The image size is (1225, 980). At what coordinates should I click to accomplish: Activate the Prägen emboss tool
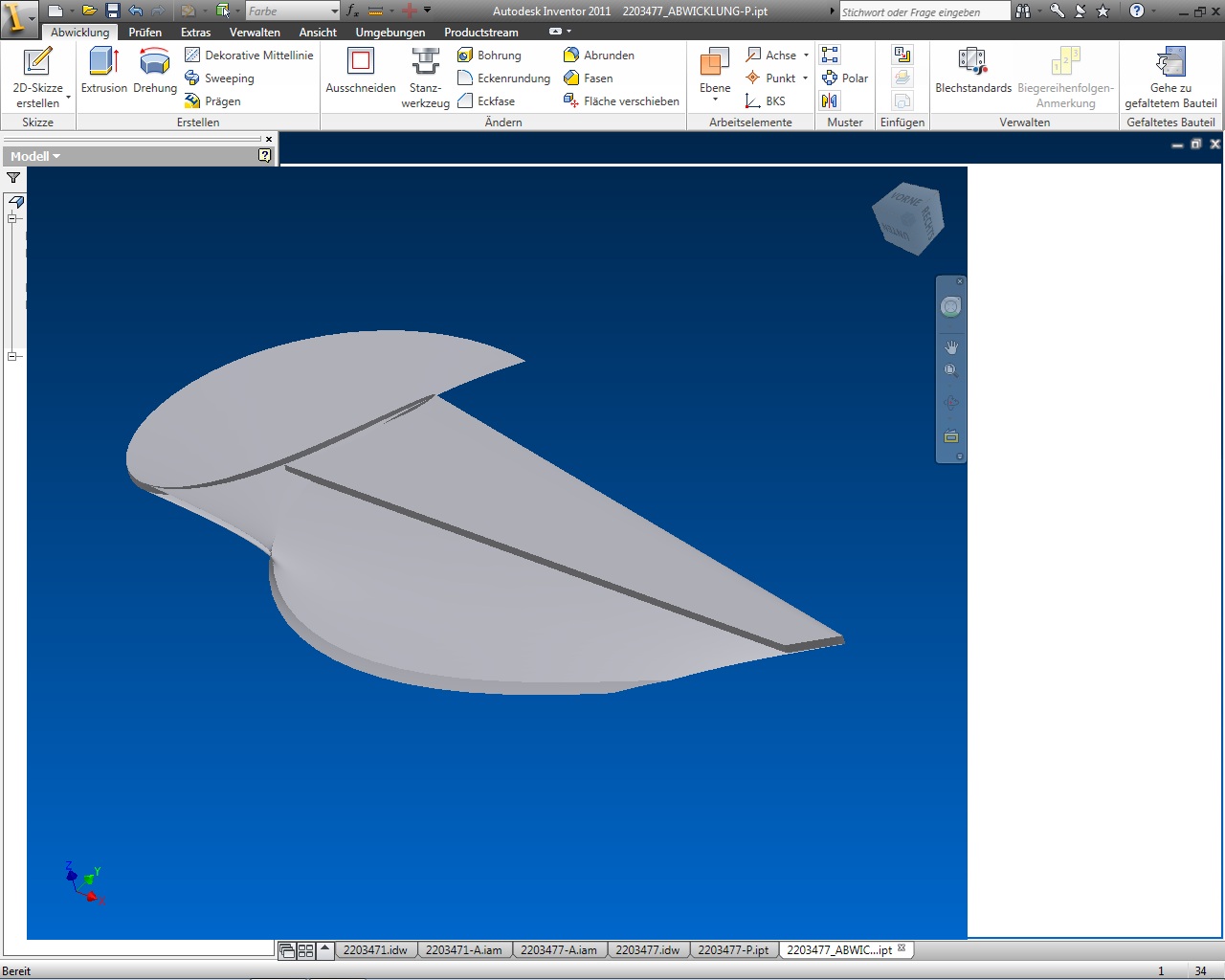[x=212, y=101]
